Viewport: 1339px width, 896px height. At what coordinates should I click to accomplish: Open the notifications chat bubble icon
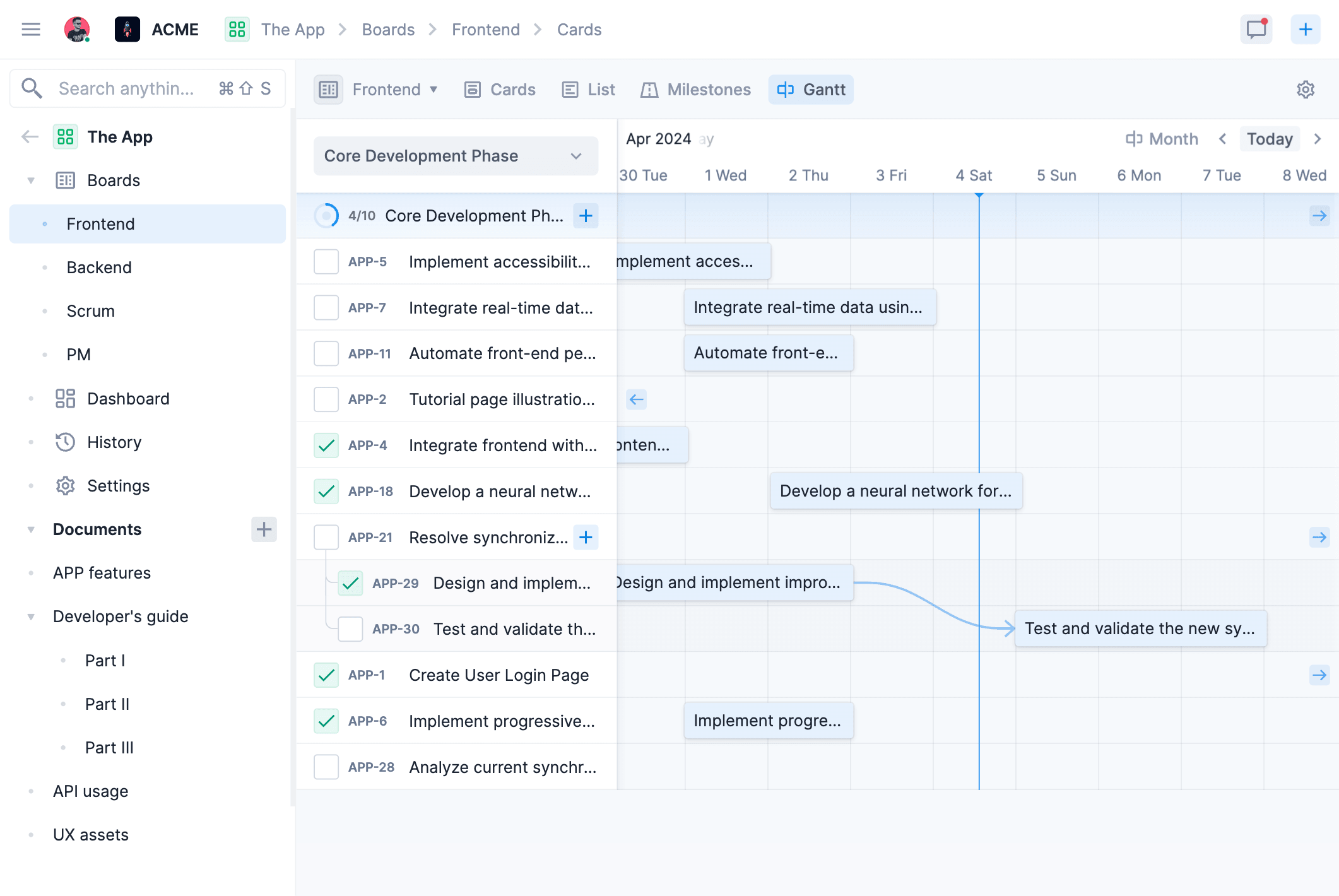pyautogui.click(x=1255, y=29)
